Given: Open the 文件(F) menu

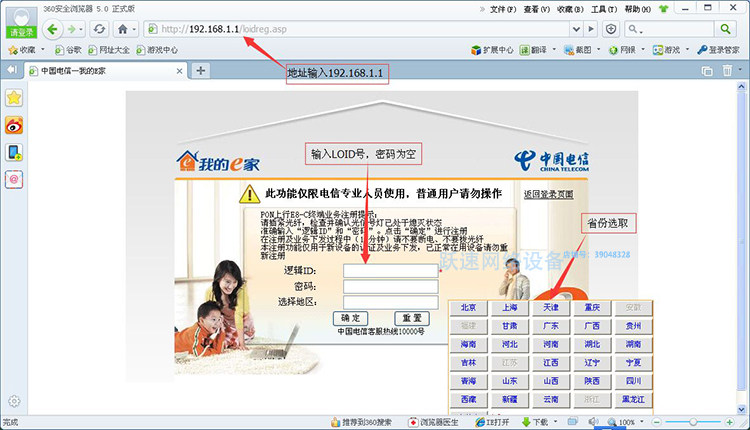Looking at the screenshot, I should pos(503,9).
